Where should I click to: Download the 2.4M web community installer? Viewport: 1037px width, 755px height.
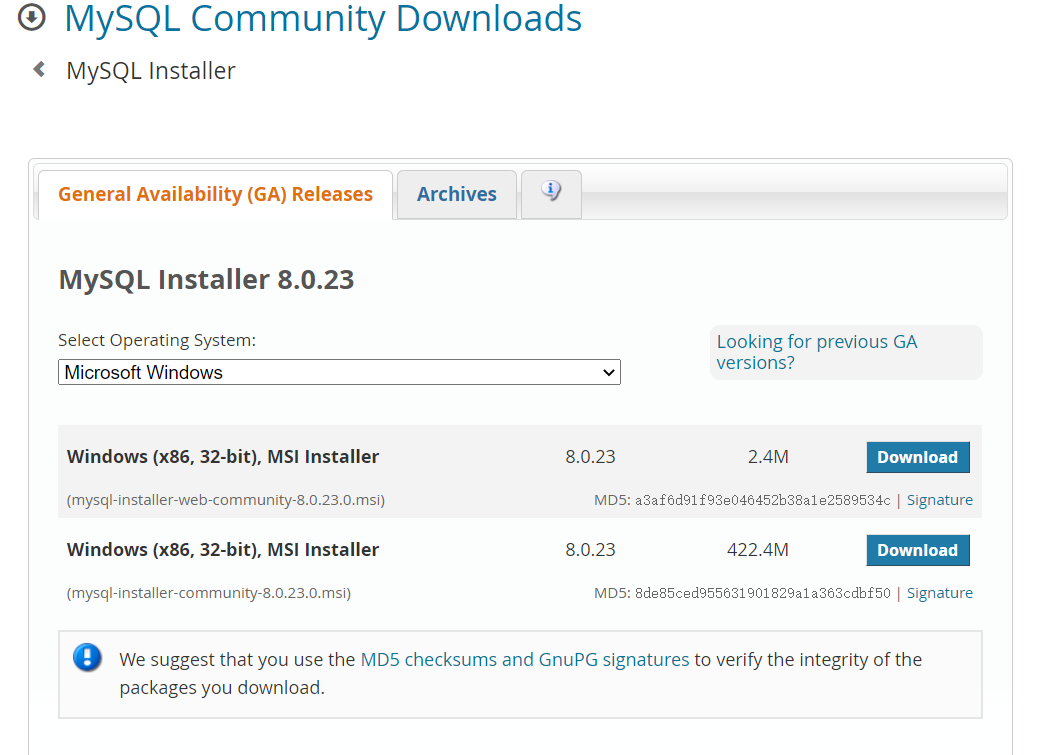click(x=918, y=457)
